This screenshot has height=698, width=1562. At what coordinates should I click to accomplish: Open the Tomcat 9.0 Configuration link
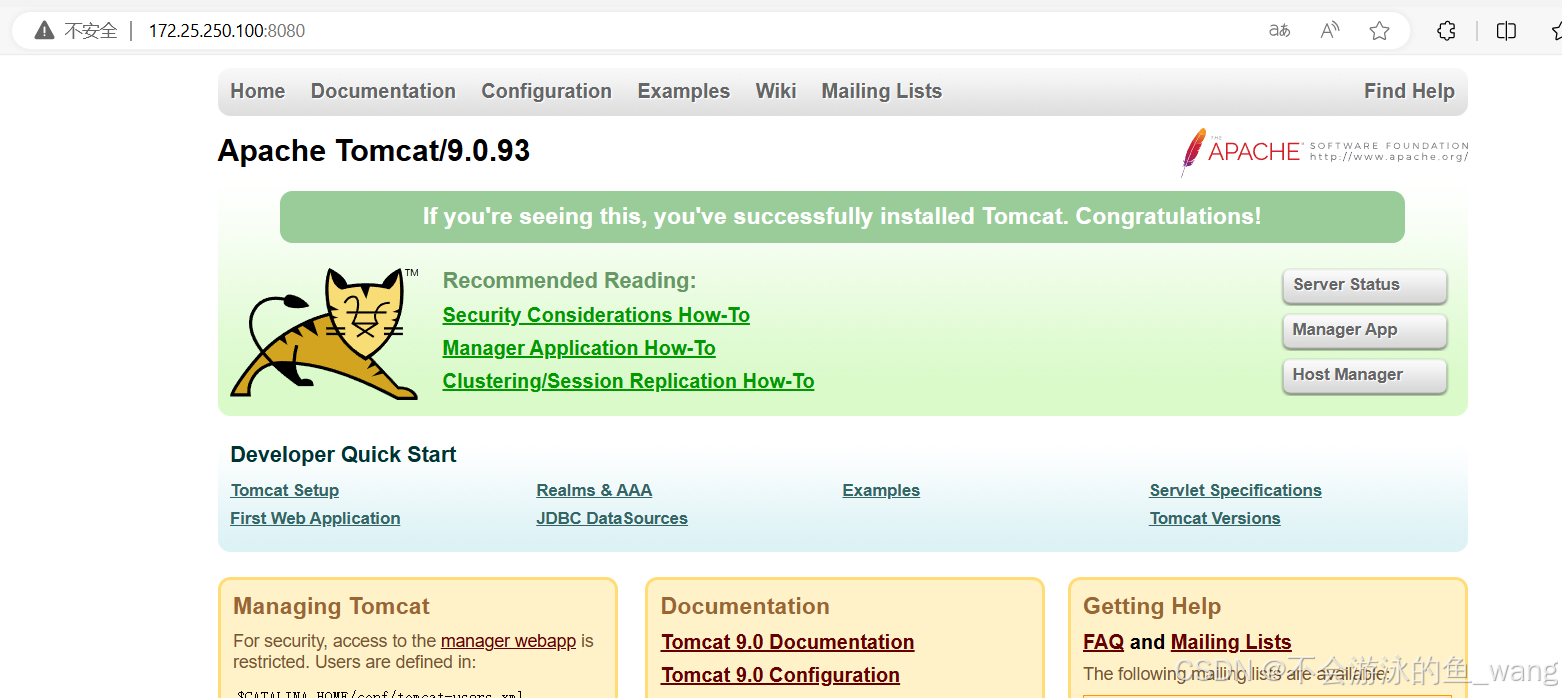point(781,675)
